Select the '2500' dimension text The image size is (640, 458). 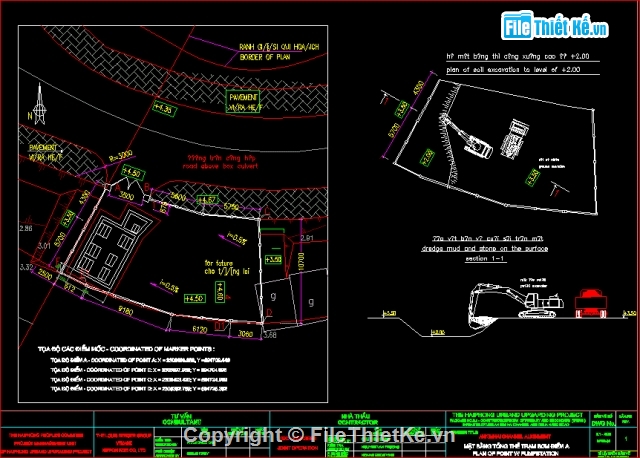pos(45,275)
